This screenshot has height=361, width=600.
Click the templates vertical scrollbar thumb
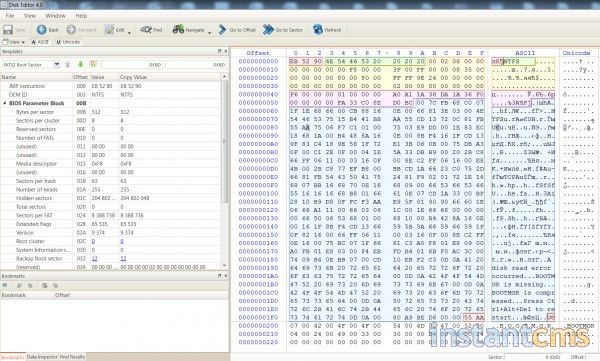pos(225,142)
